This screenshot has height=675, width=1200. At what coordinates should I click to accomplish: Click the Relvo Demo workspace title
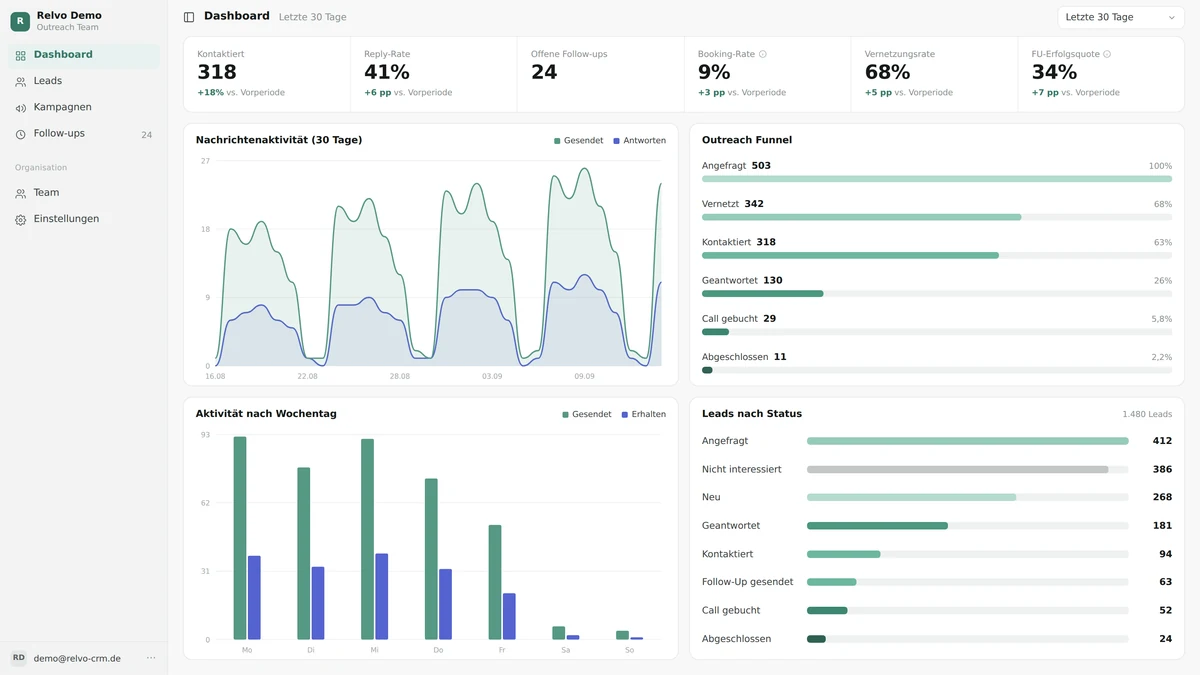(69, 15)
